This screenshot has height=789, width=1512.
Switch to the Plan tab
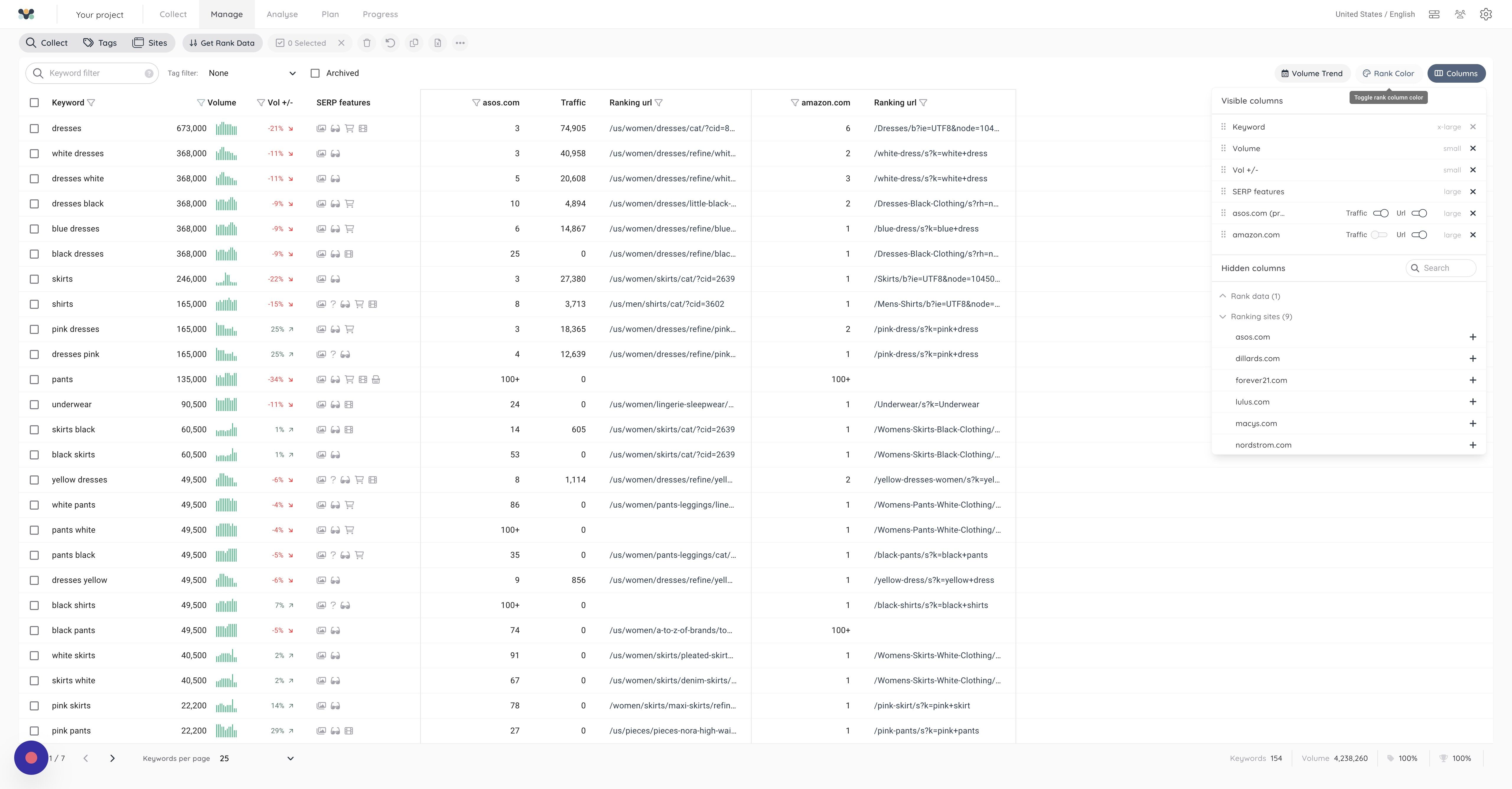pos(330,14)
